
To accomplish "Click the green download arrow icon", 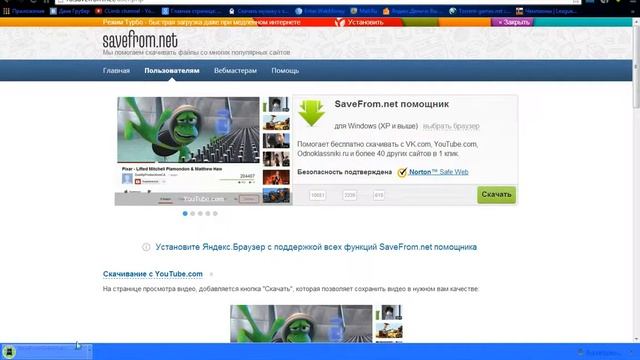I will coord(312,113).
